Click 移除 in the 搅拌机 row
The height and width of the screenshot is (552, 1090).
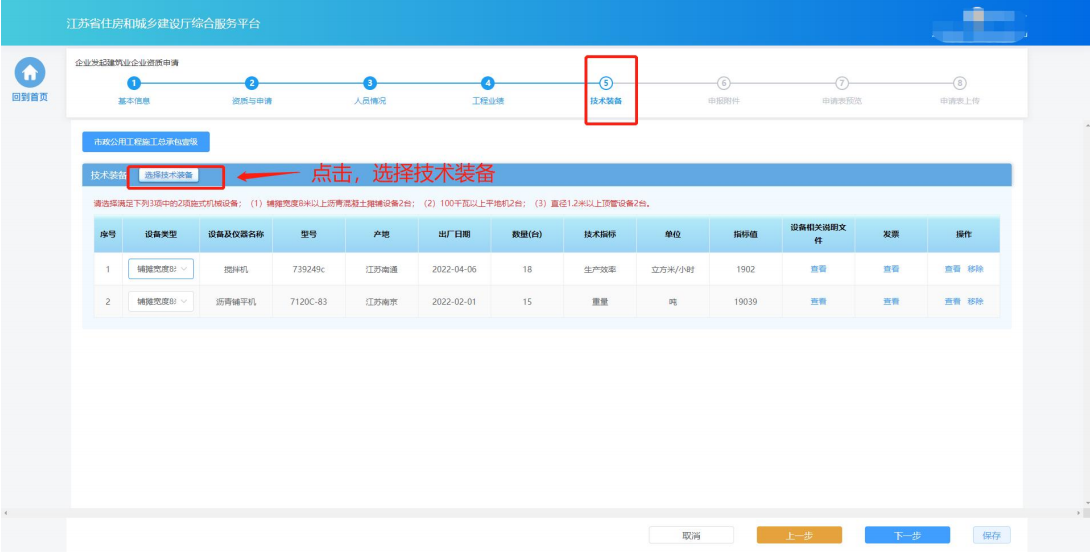coord(975,269)
